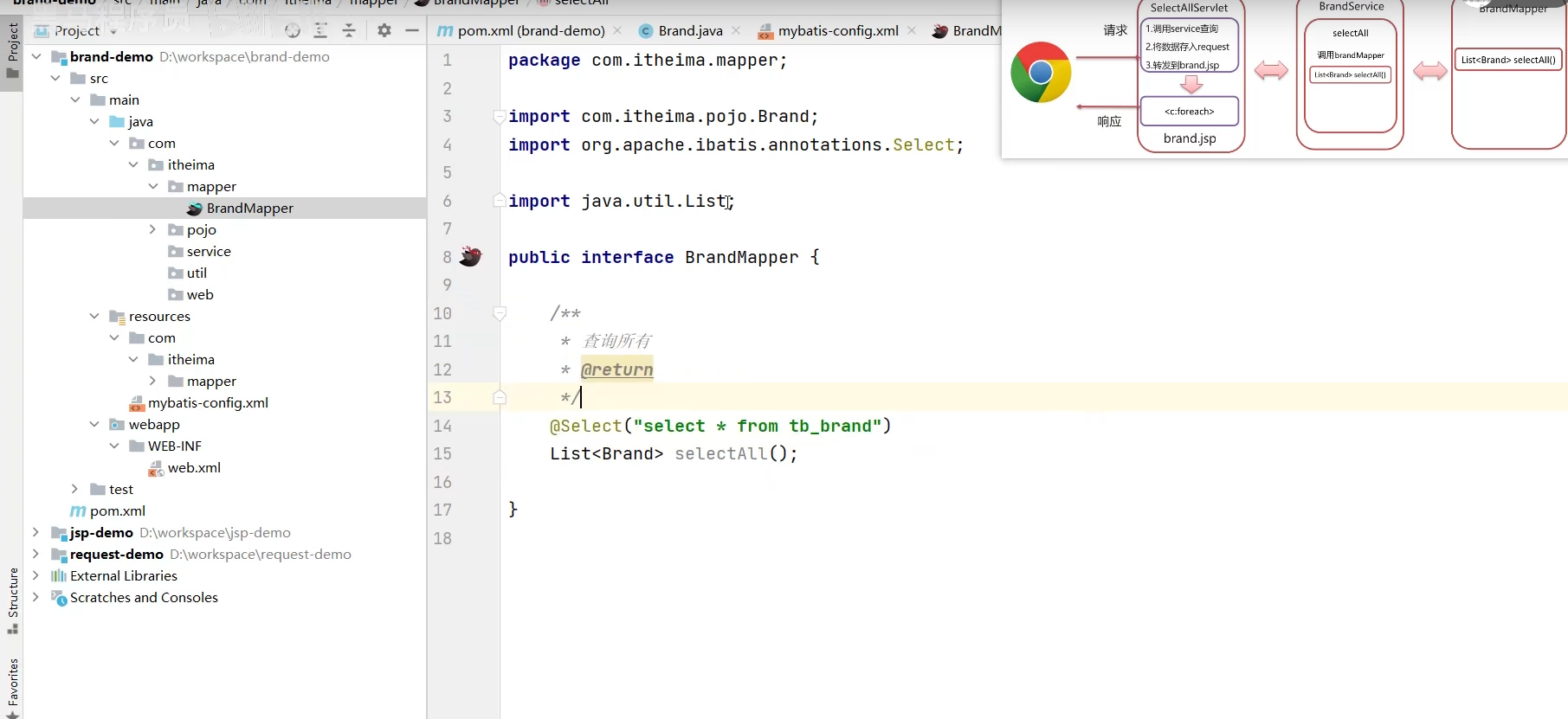Image resolution: width=1568 pixels, height=719 pixels.
Task: Click the BrandMapper interface name in code
Action: coord(742,257)
